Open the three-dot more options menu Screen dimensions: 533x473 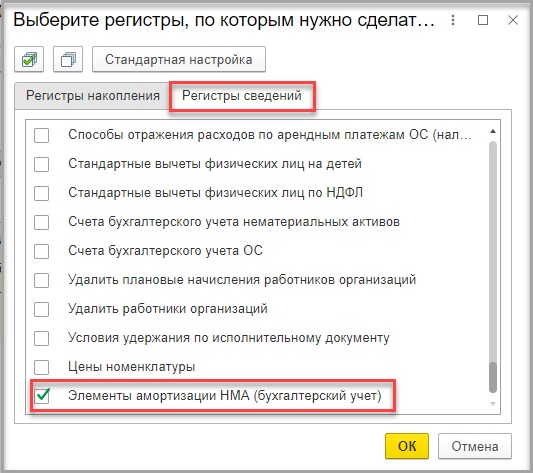point(453,20)
